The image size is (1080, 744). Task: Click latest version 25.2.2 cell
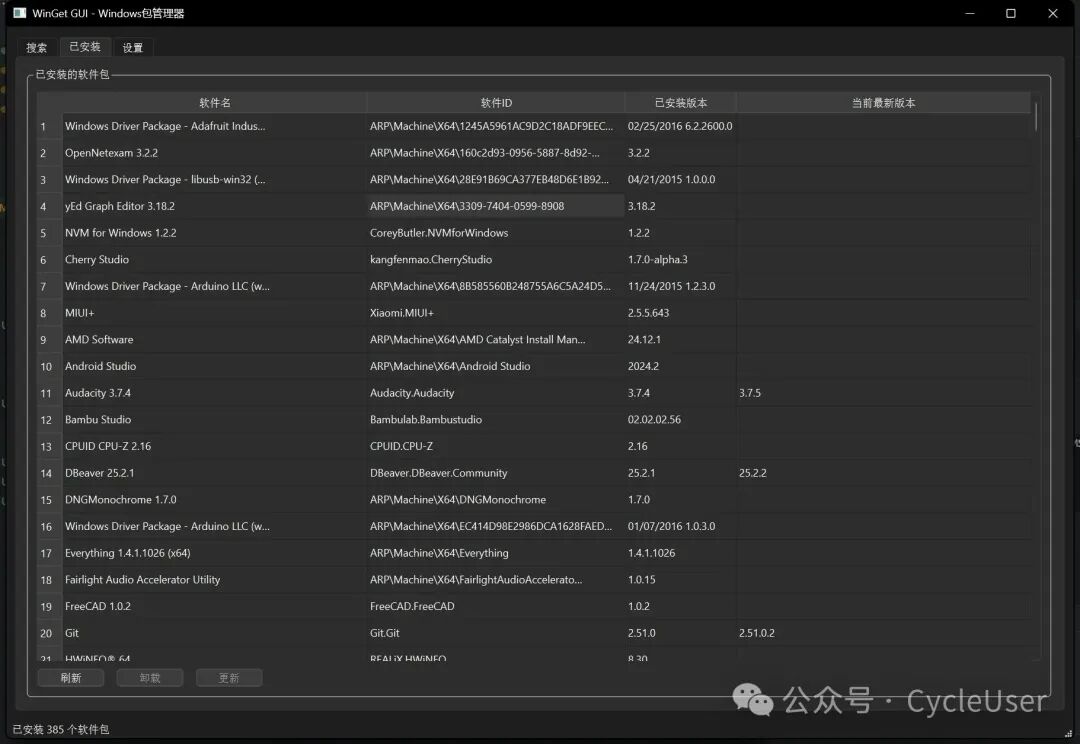(884, 473)
